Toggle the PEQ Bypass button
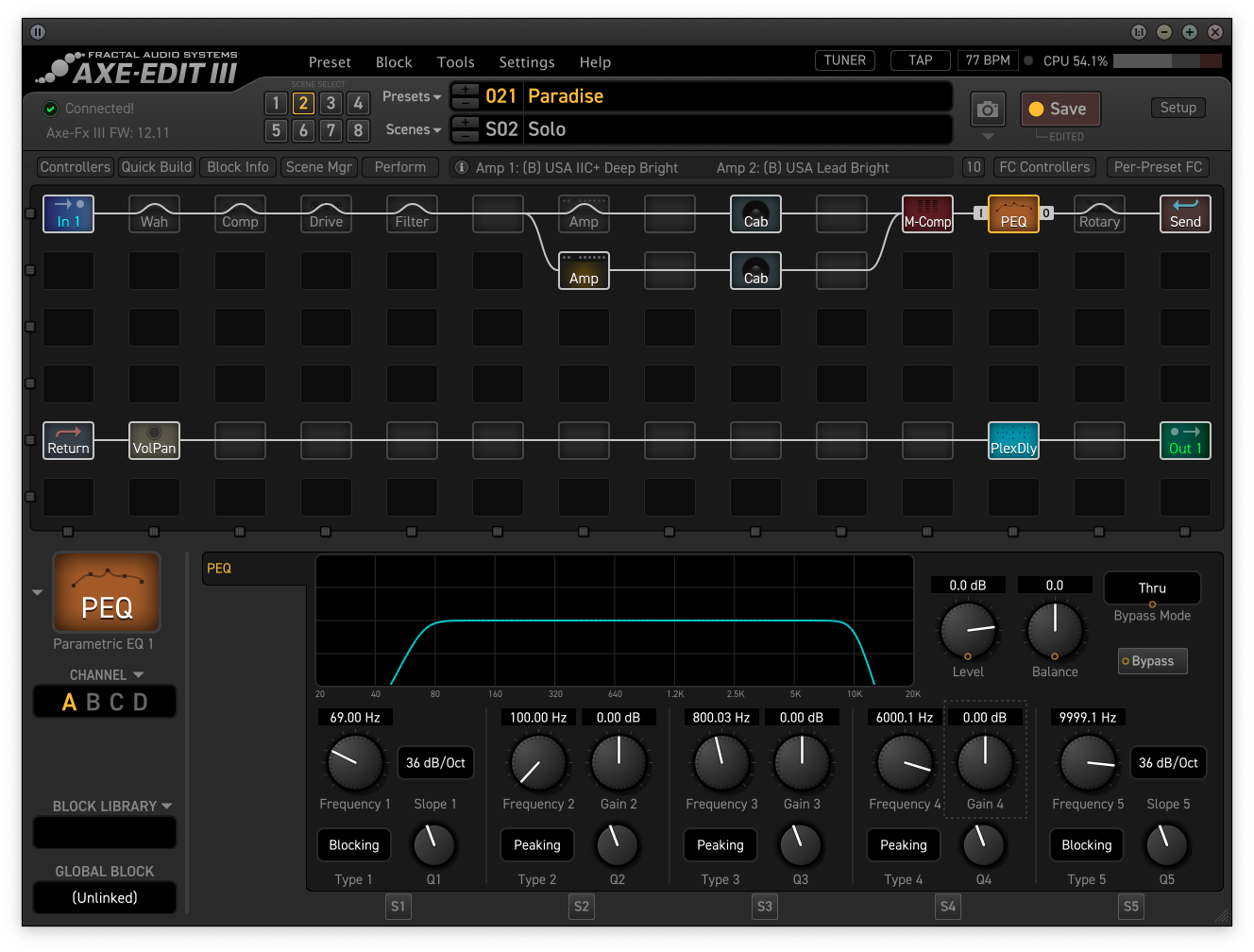The image size is (1254, 952). (1152, 661)
